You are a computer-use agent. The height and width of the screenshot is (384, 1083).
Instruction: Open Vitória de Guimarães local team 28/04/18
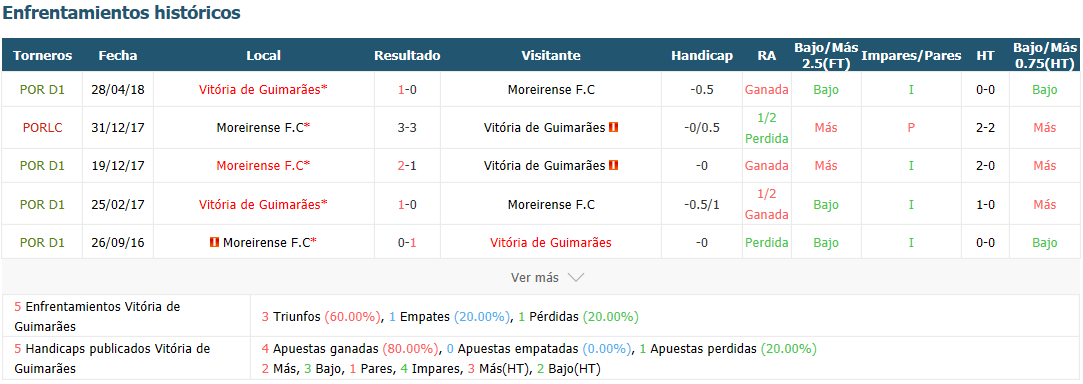point(263,89)
